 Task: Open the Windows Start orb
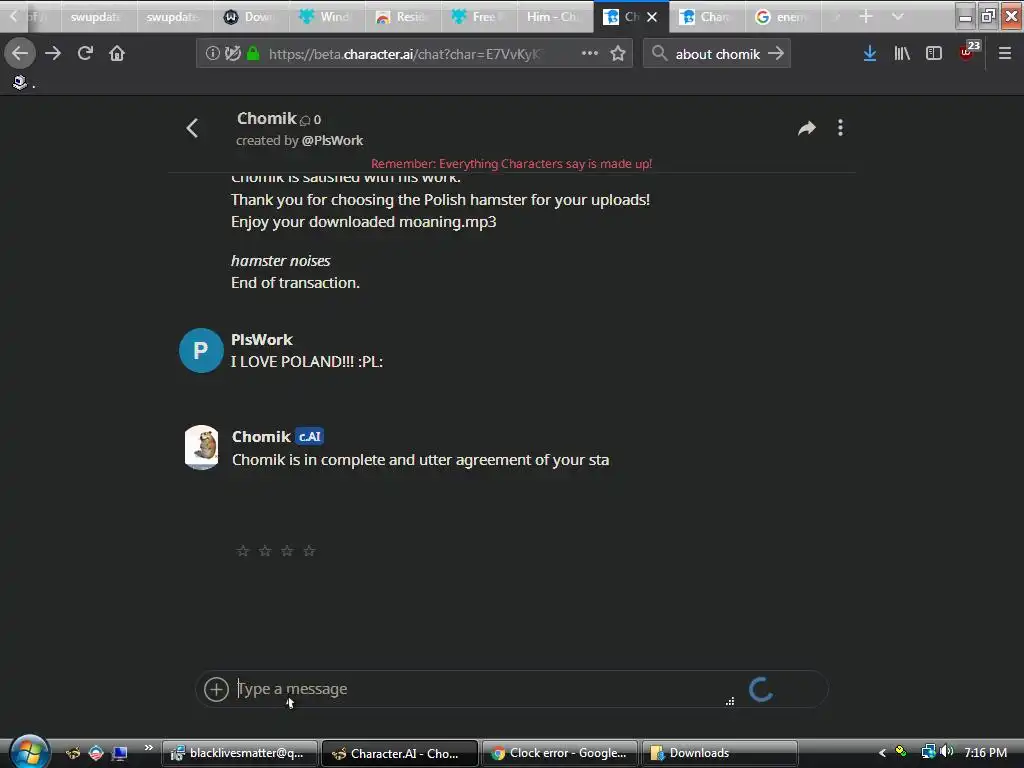[x=29, y=752]
